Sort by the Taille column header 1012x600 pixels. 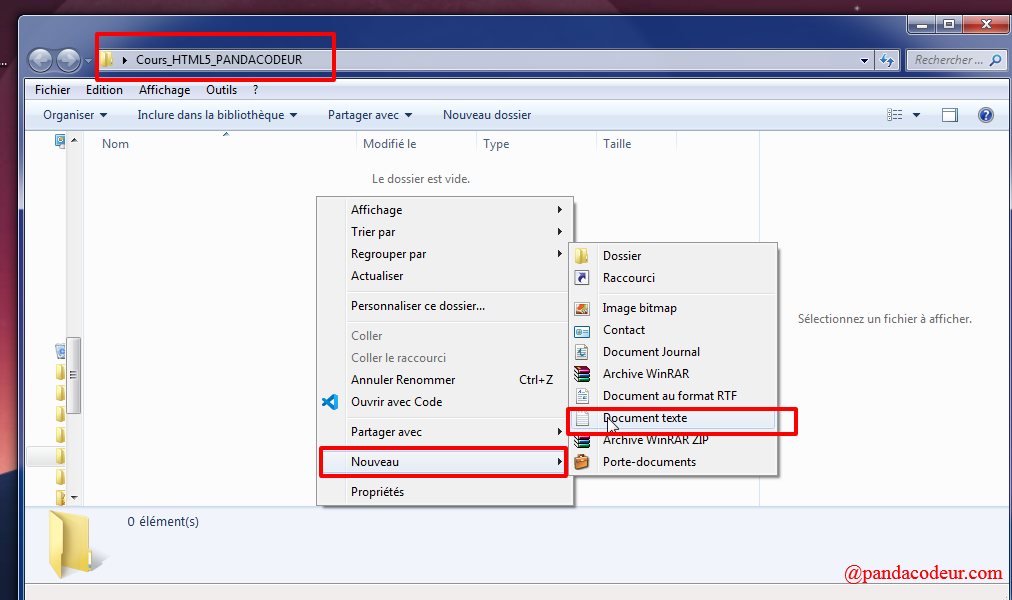click(617, 144)
